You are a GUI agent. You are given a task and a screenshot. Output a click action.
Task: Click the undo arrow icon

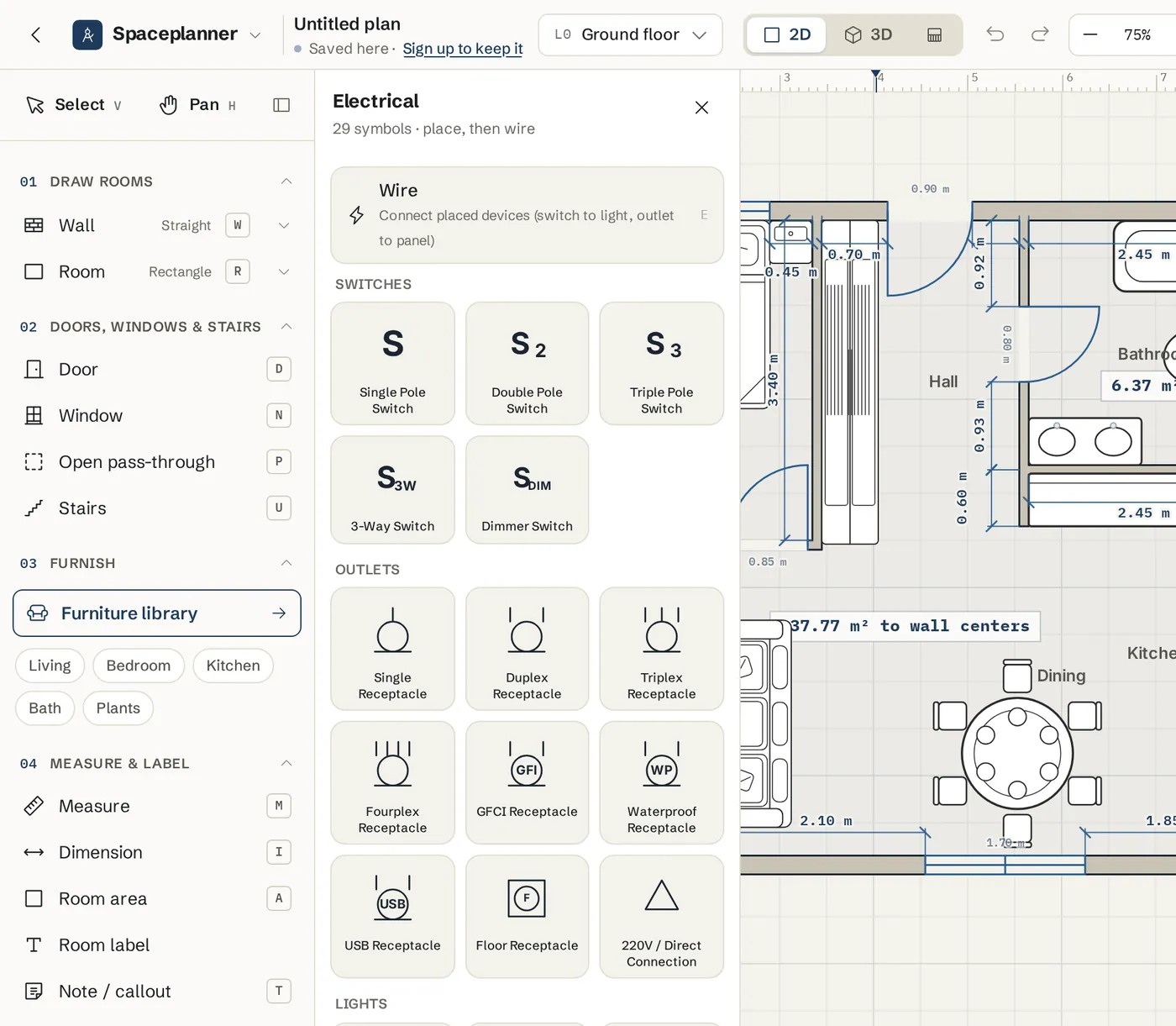tap(995, 34)
